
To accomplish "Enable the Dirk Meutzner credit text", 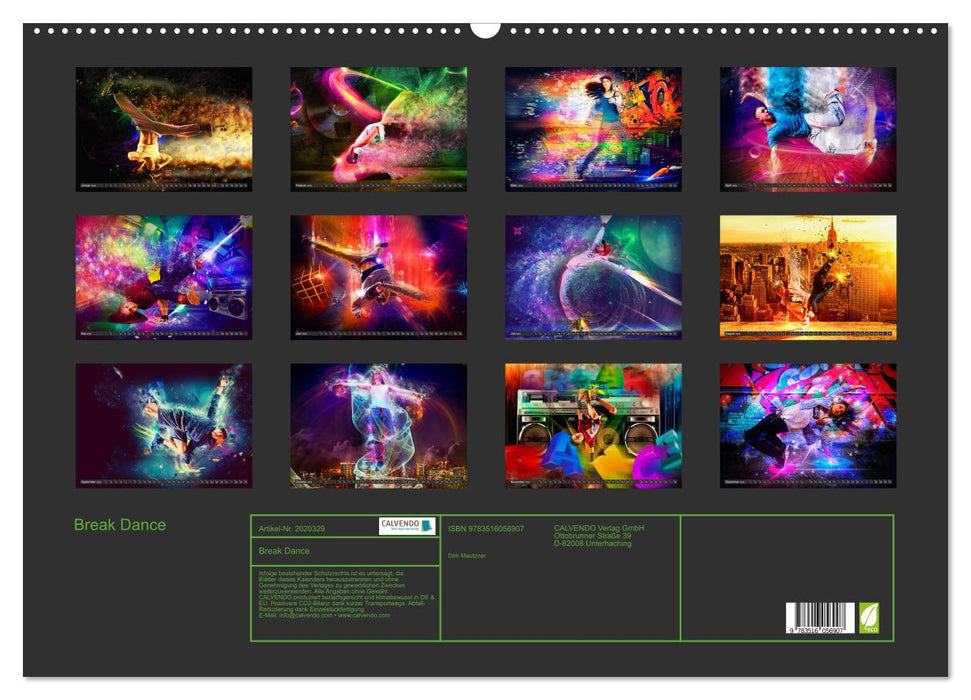I will [467, 556].
